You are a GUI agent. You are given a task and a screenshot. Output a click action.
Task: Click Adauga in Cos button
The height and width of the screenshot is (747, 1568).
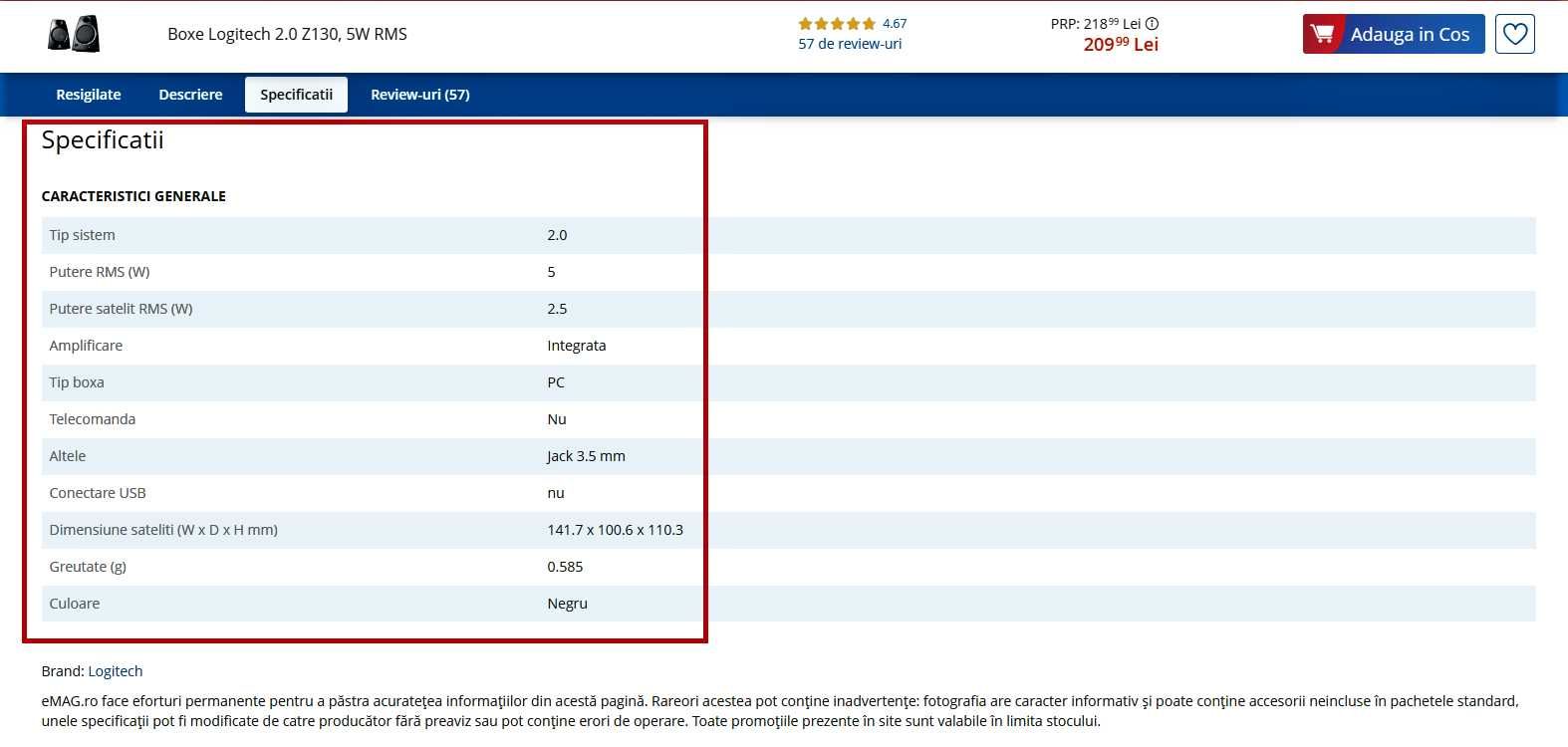(1394, 34)
